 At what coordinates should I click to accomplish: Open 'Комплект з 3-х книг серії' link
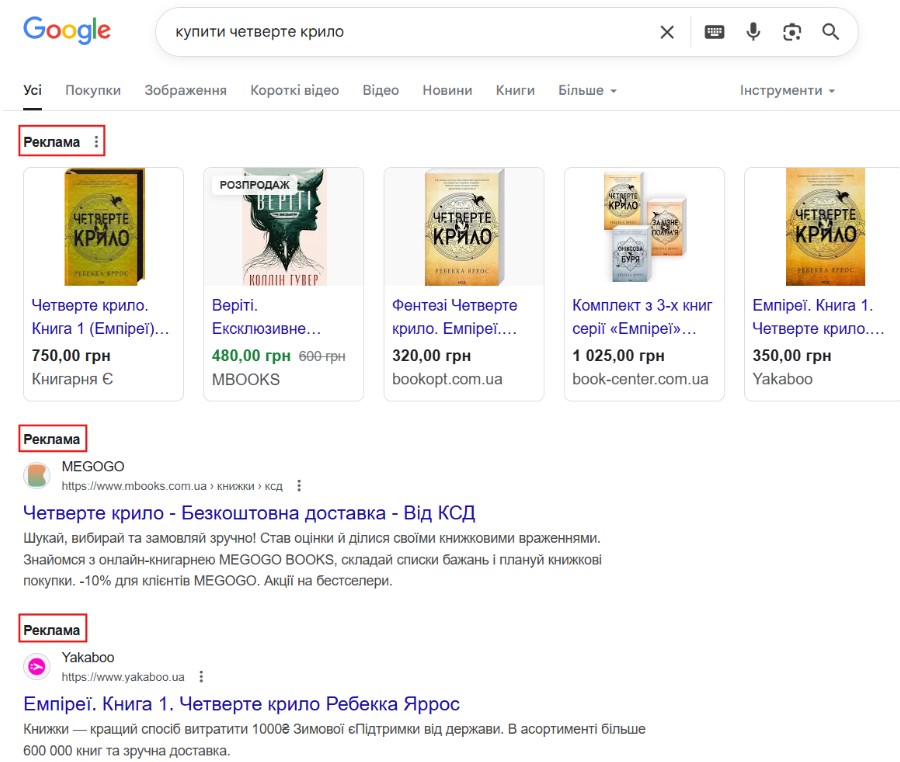point(642,317)
